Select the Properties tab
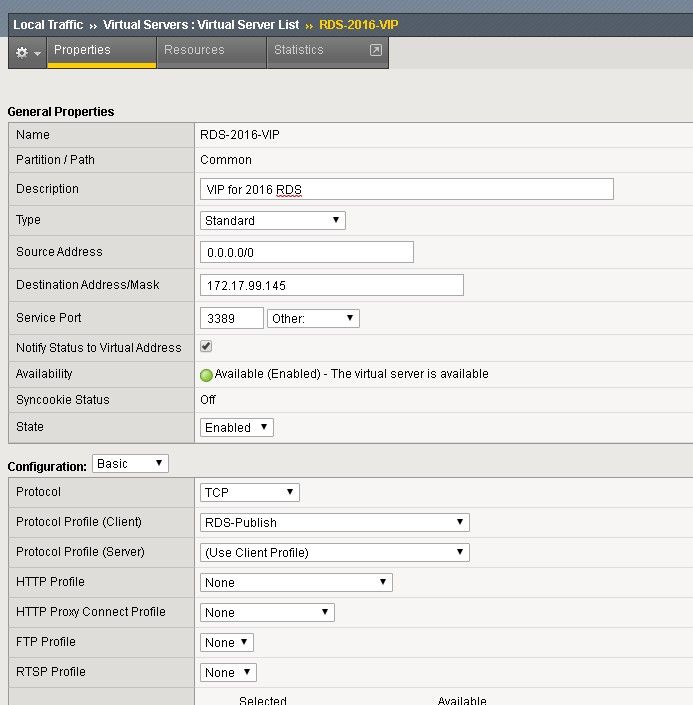 [x=82, y=50]
